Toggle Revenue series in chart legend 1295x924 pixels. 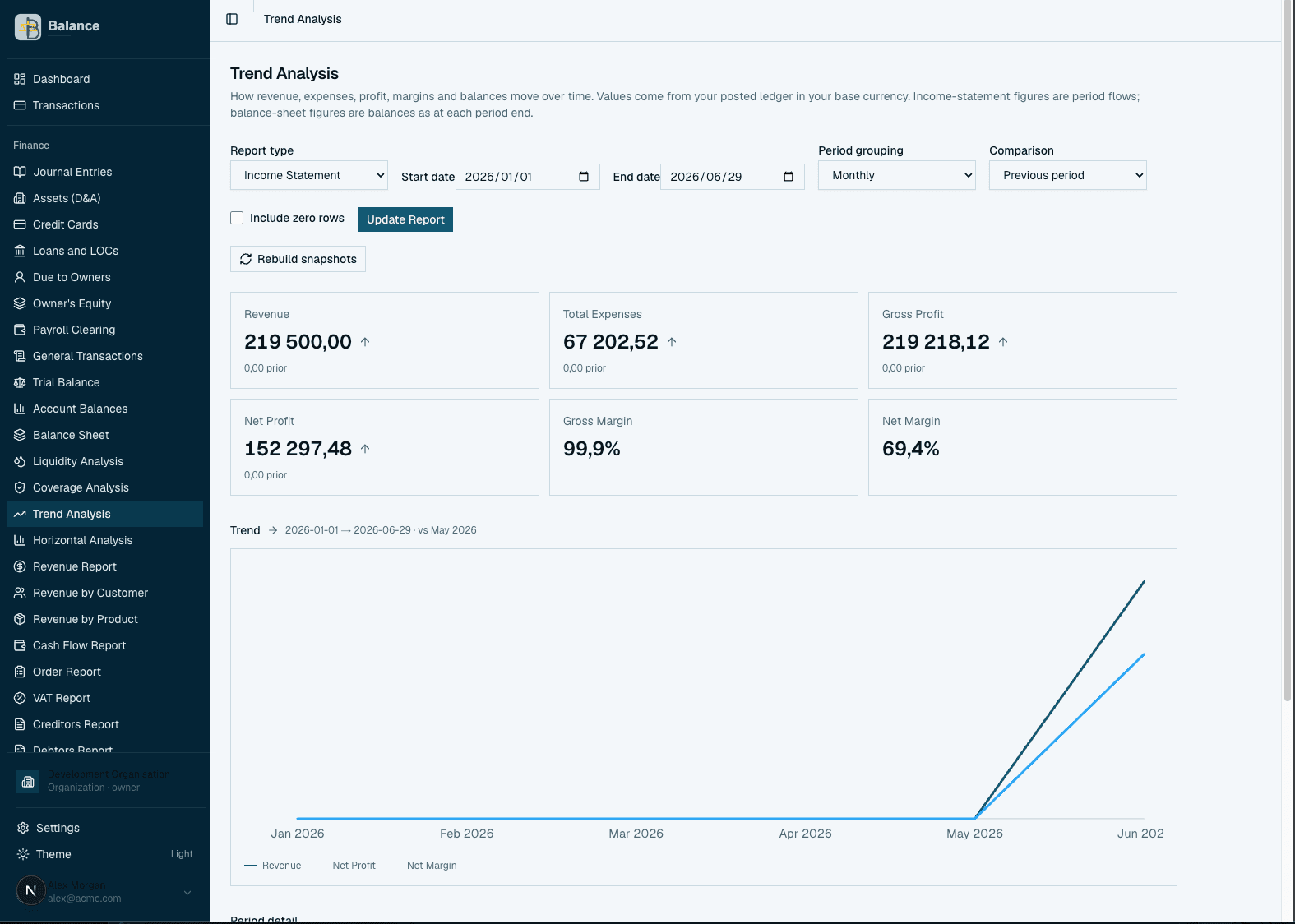[x=274, y=866]
